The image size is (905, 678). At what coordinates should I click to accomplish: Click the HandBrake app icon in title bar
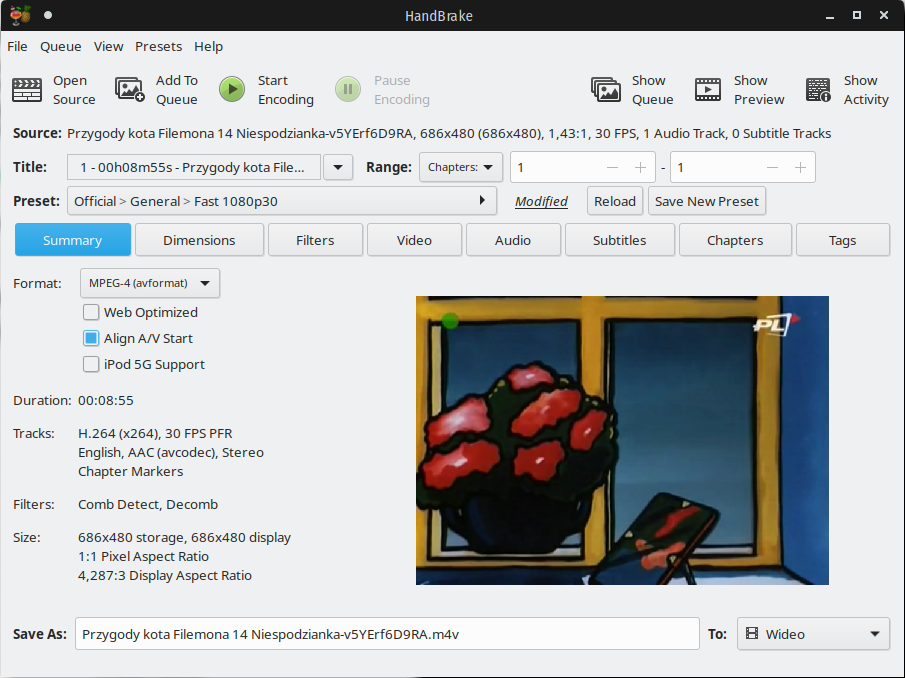coord(20,15)
